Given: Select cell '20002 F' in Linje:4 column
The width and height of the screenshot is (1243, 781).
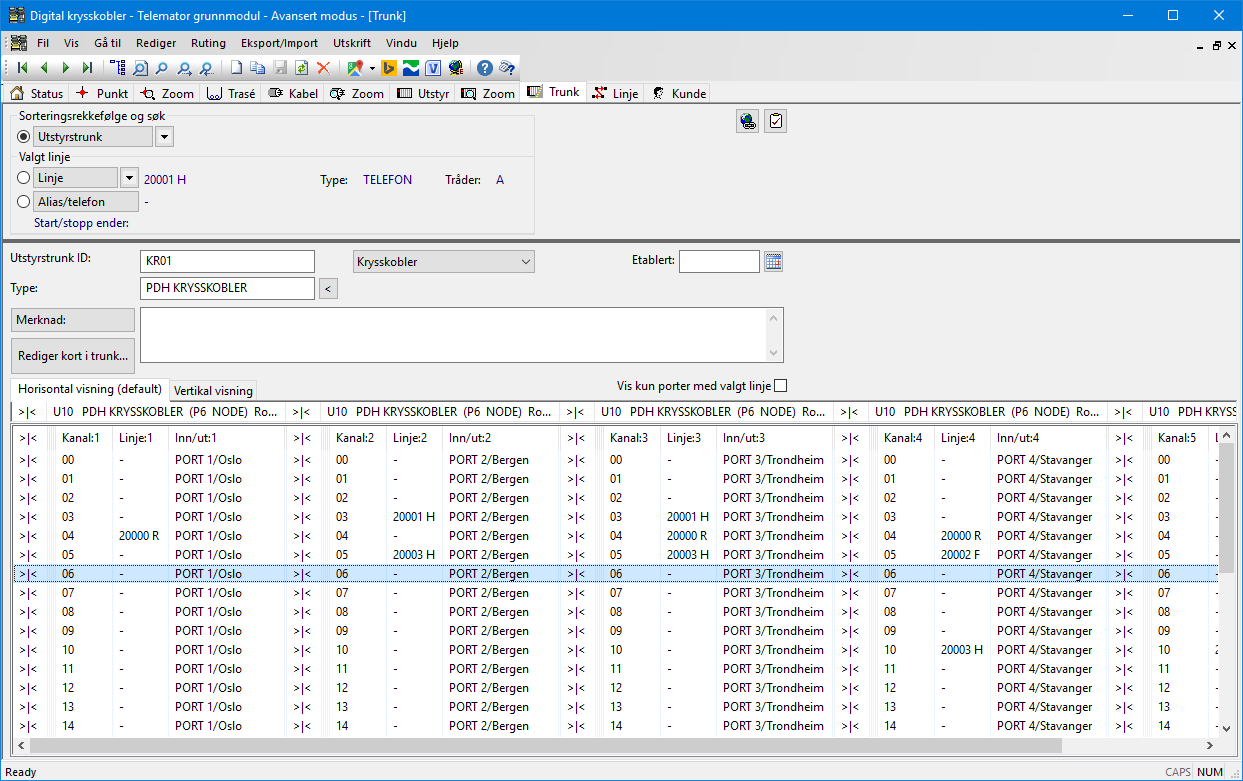Looking at the screenshot, I should pos(961,555).
